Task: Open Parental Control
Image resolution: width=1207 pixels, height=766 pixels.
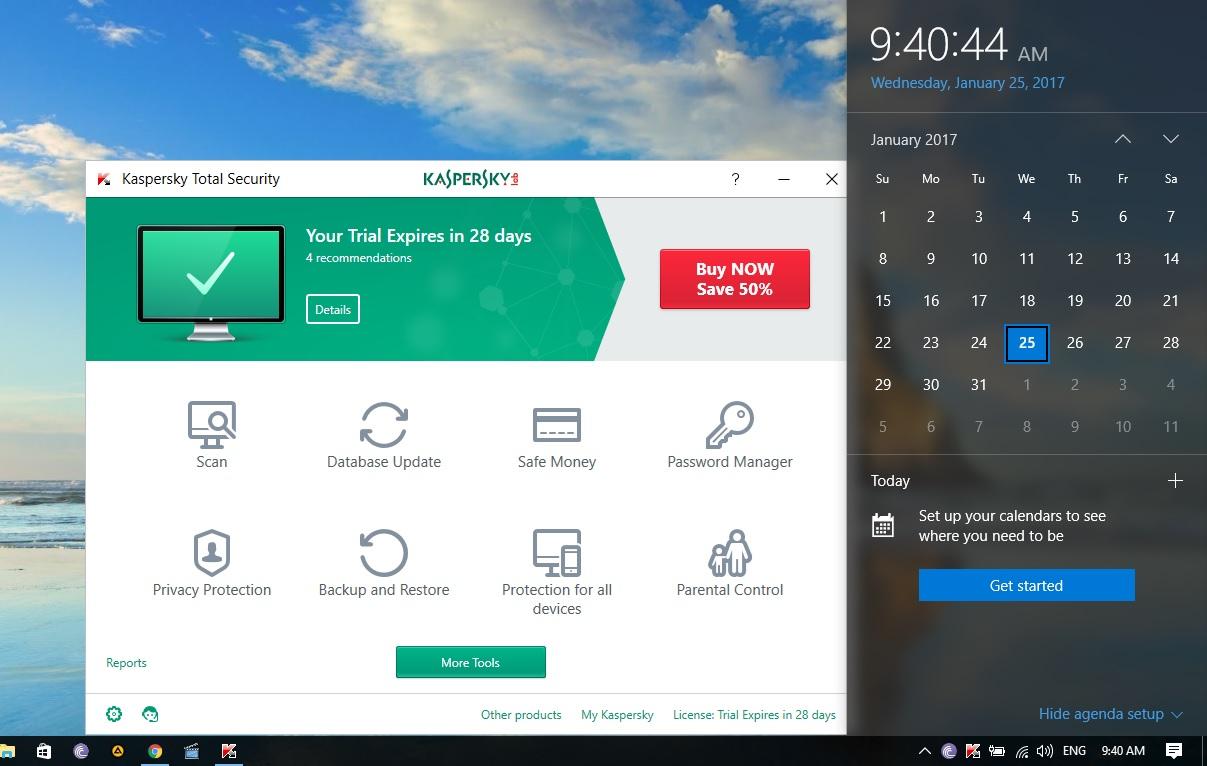Action: click(730, 563)
